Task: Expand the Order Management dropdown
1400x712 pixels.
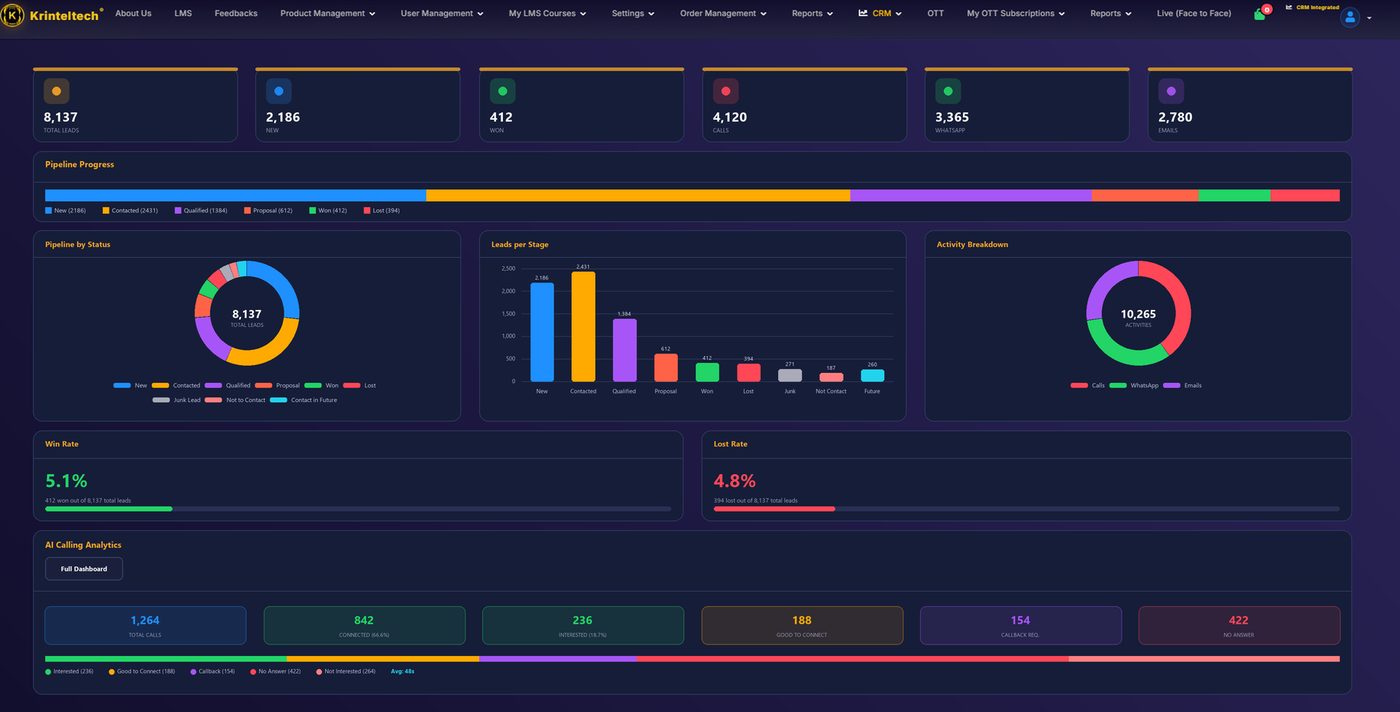Action: click(723, 14)
